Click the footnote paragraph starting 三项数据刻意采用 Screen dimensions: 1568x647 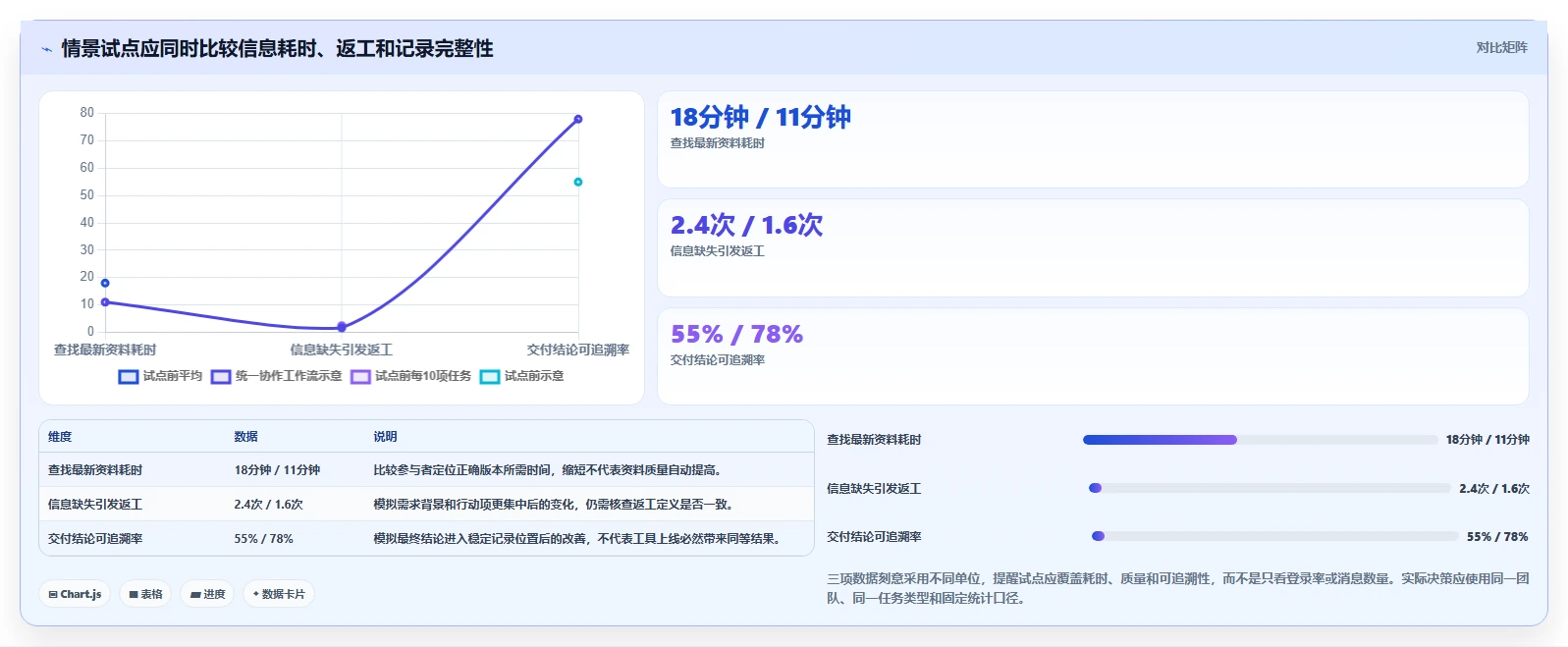click(1177, 588)
